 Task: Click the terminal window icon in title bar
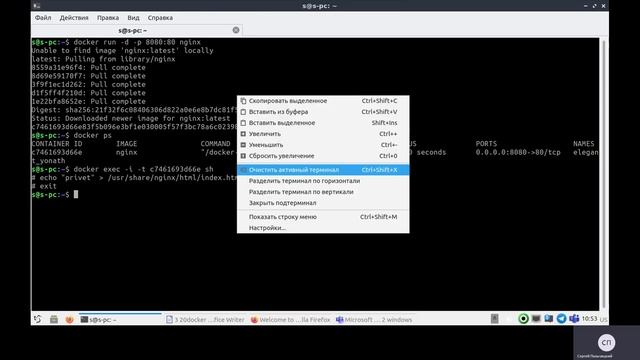point(36,6)
